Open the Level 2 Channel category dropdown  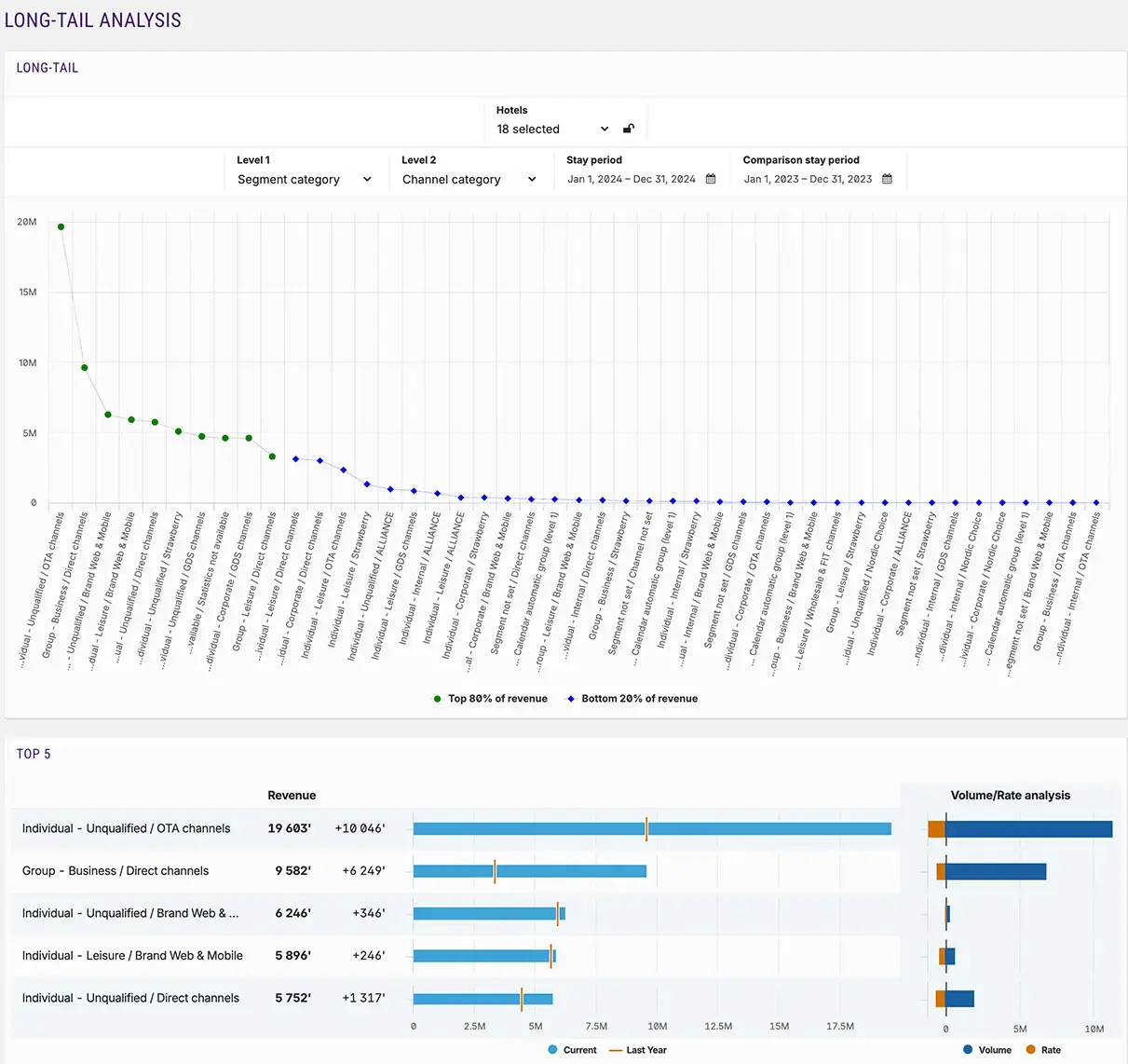point(533,179)
